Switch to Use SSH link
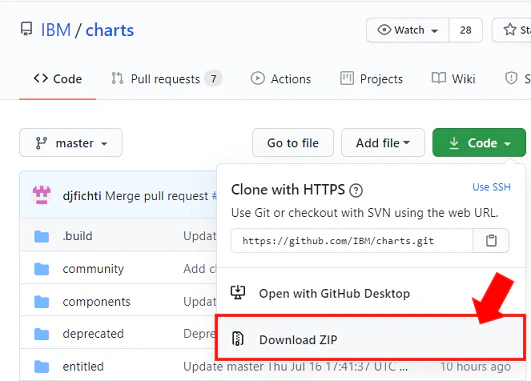Viewport: 531px width, 381px height. tap(491, 187)
